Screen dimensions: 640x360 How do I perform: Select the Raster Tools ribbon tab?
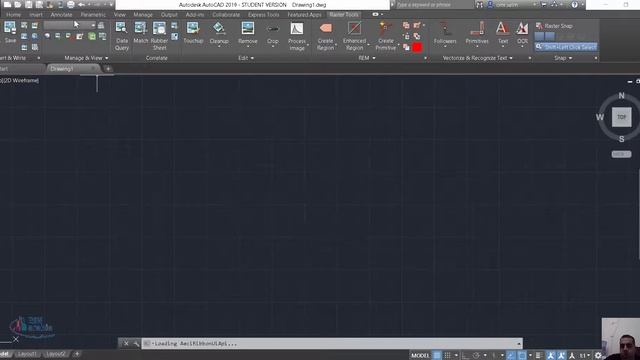(x=344, y=15)
